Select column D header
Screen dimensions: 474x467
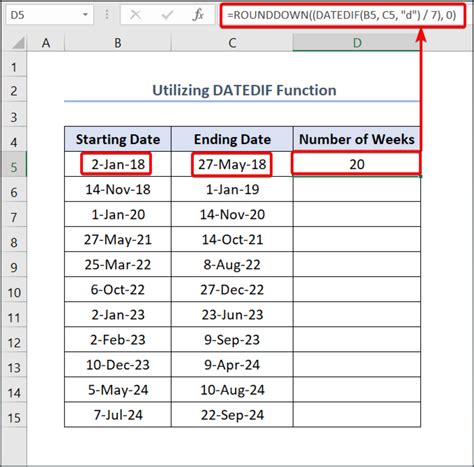point(357,43)
